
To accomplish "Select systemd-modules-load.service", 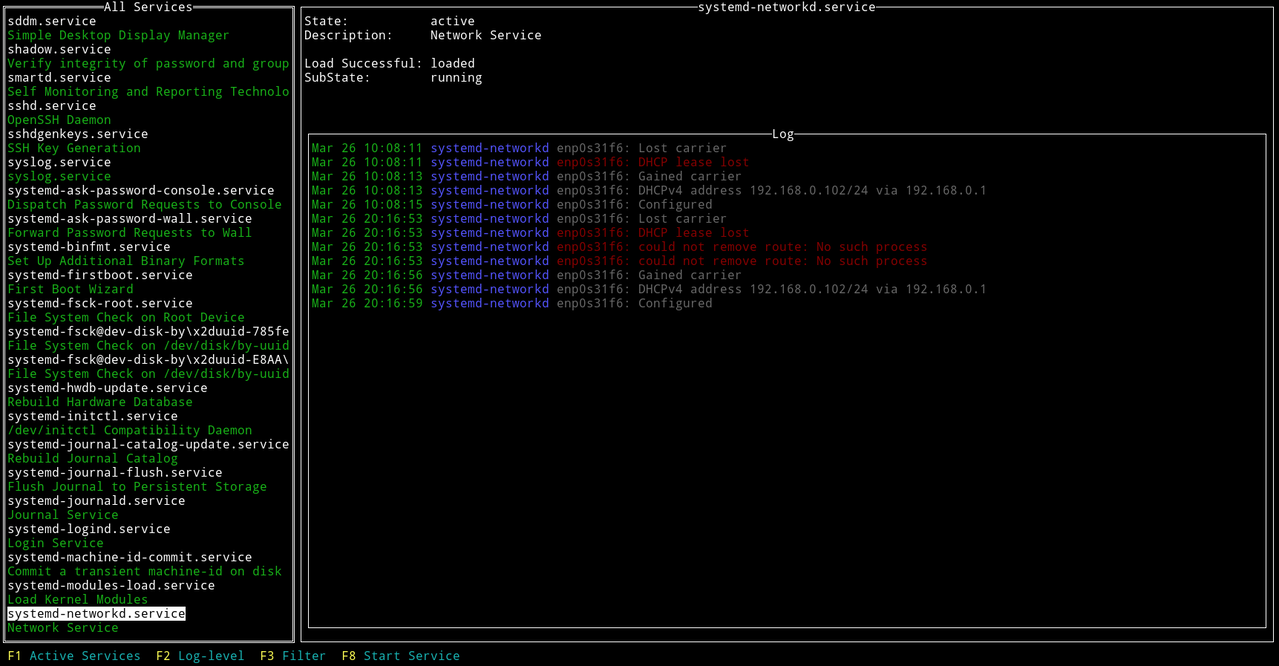I will point(111,585).
